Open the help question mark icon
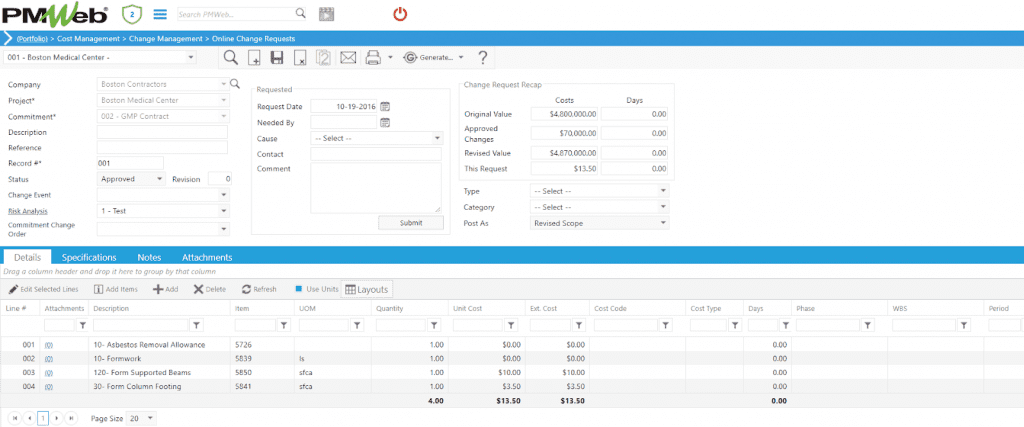Viewport: 1024px width, 427px height. tap(482, 58)
